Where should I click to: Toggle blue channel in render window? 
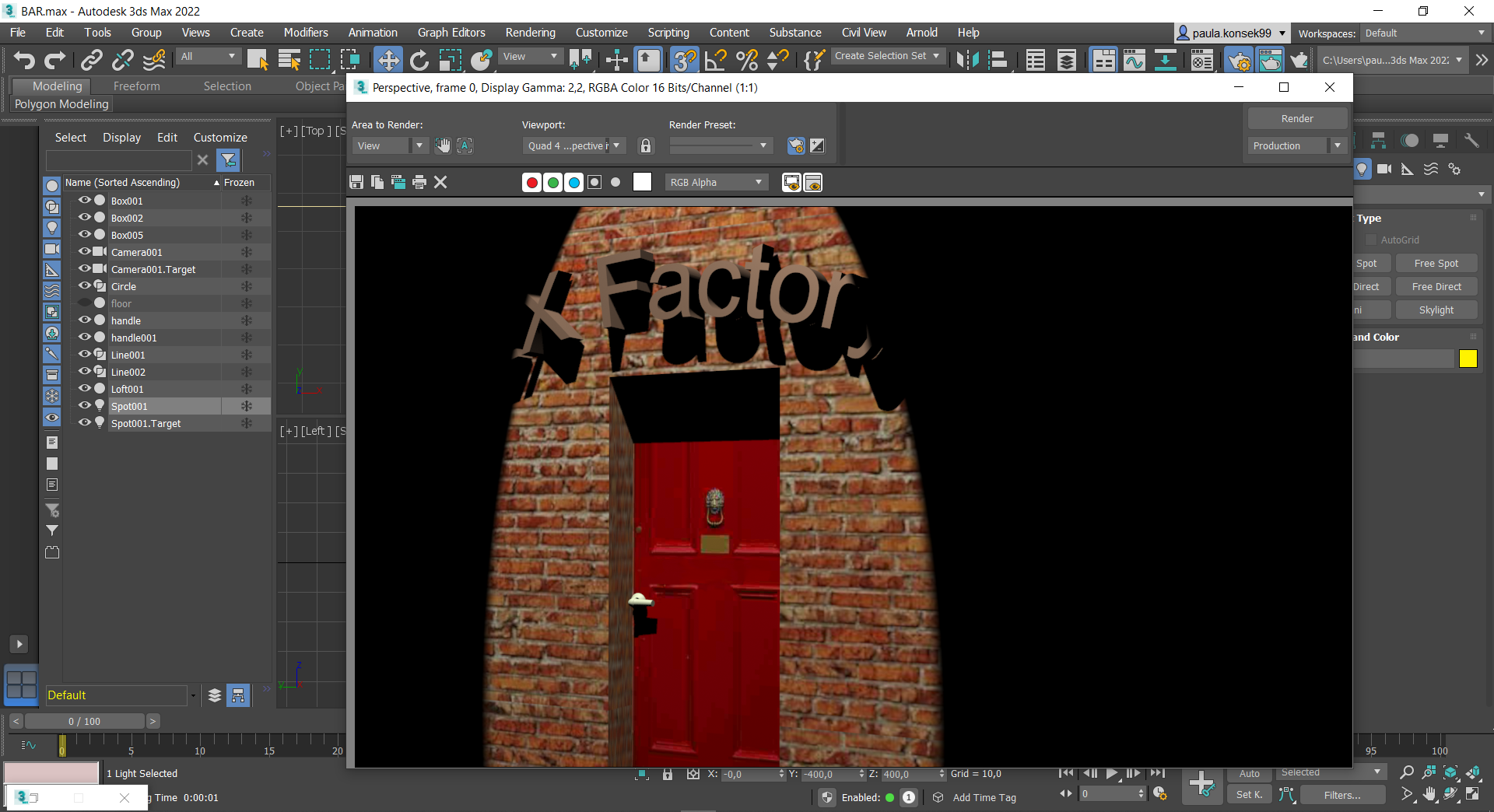click(574, 182)
